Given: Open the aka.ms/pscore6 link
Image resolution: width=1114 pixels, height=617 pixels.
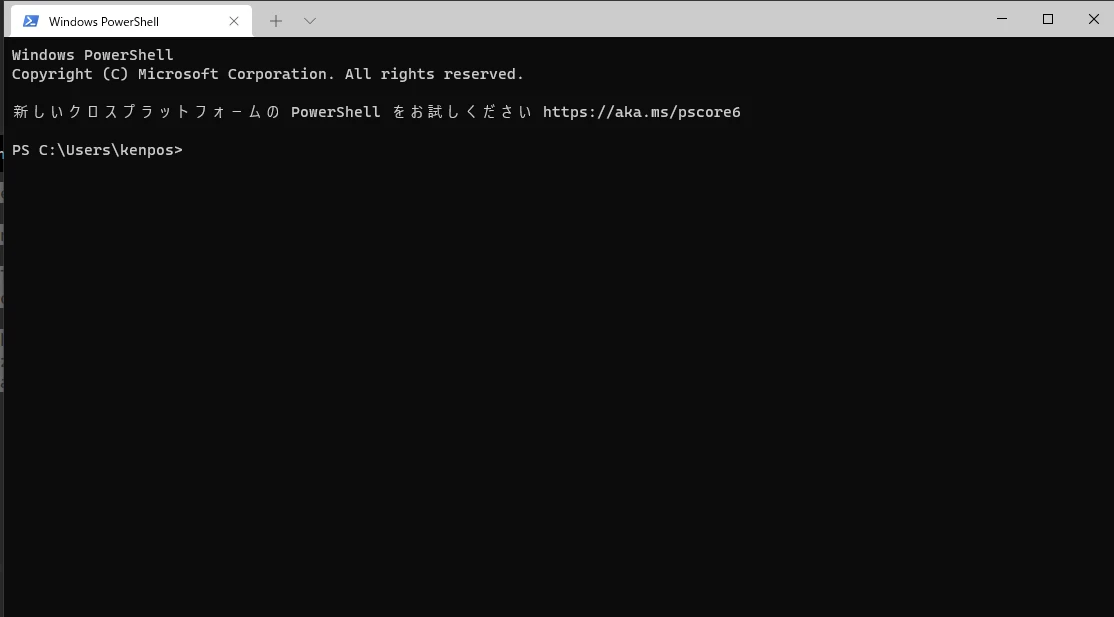Looking at the screenshot, I should 641,111.
